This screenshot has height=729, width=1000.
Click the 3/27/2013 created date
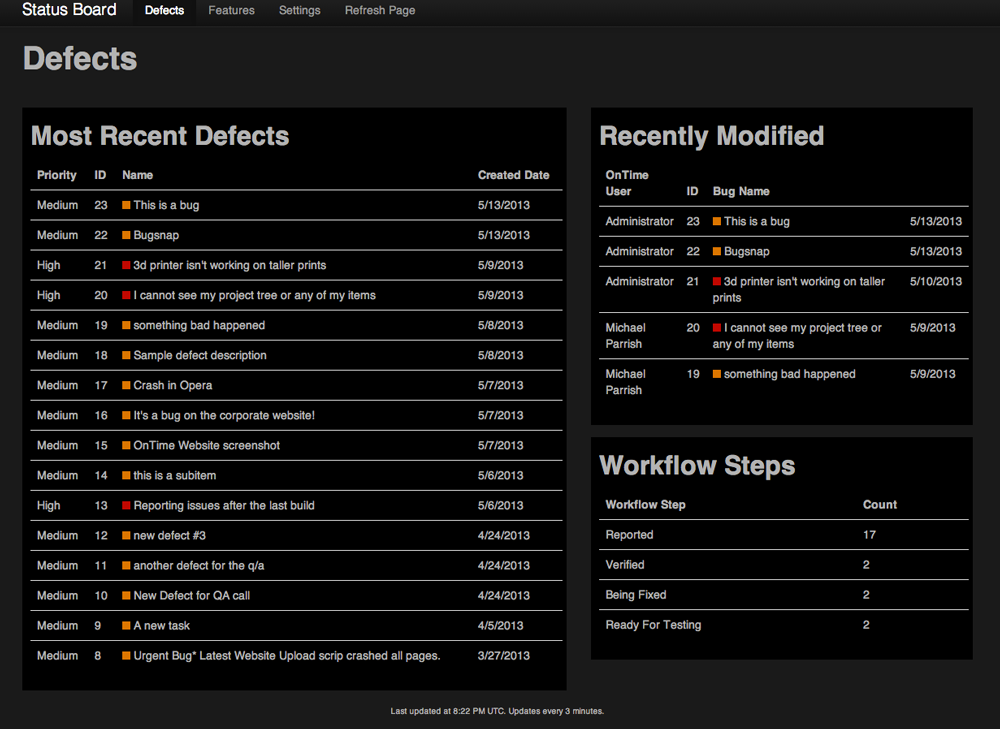tap(504, 656)
